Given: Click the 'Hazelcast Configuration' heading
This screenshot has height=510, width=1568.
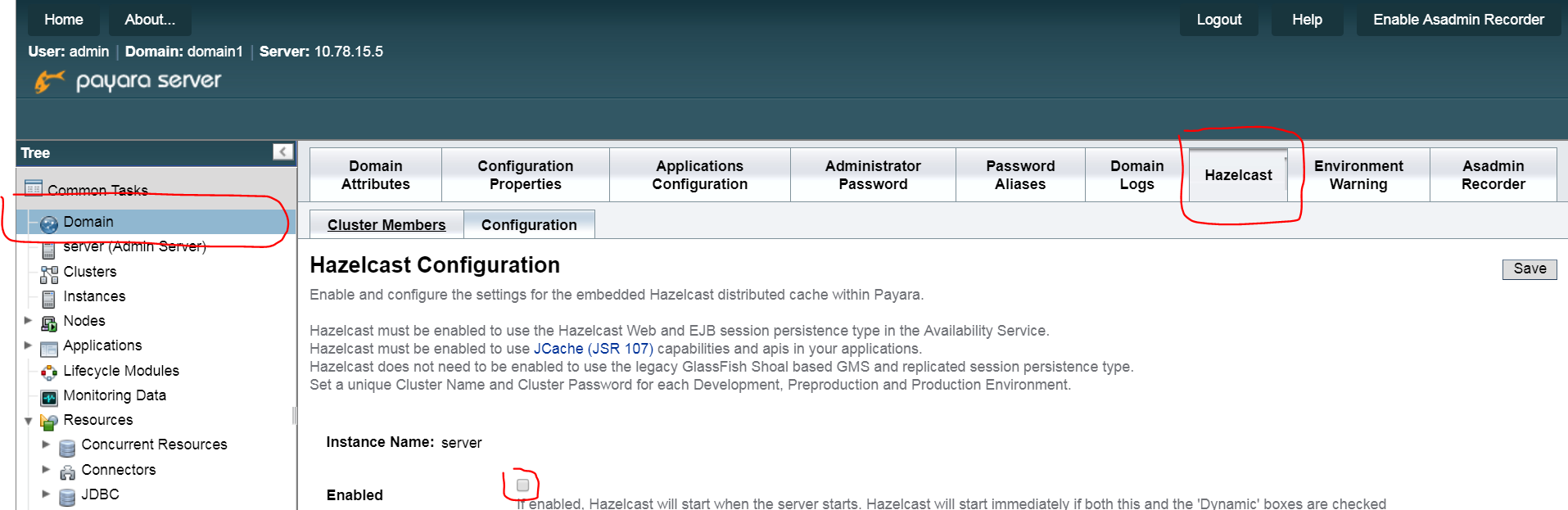Looking at the screenshot, I should click(435, 265).
